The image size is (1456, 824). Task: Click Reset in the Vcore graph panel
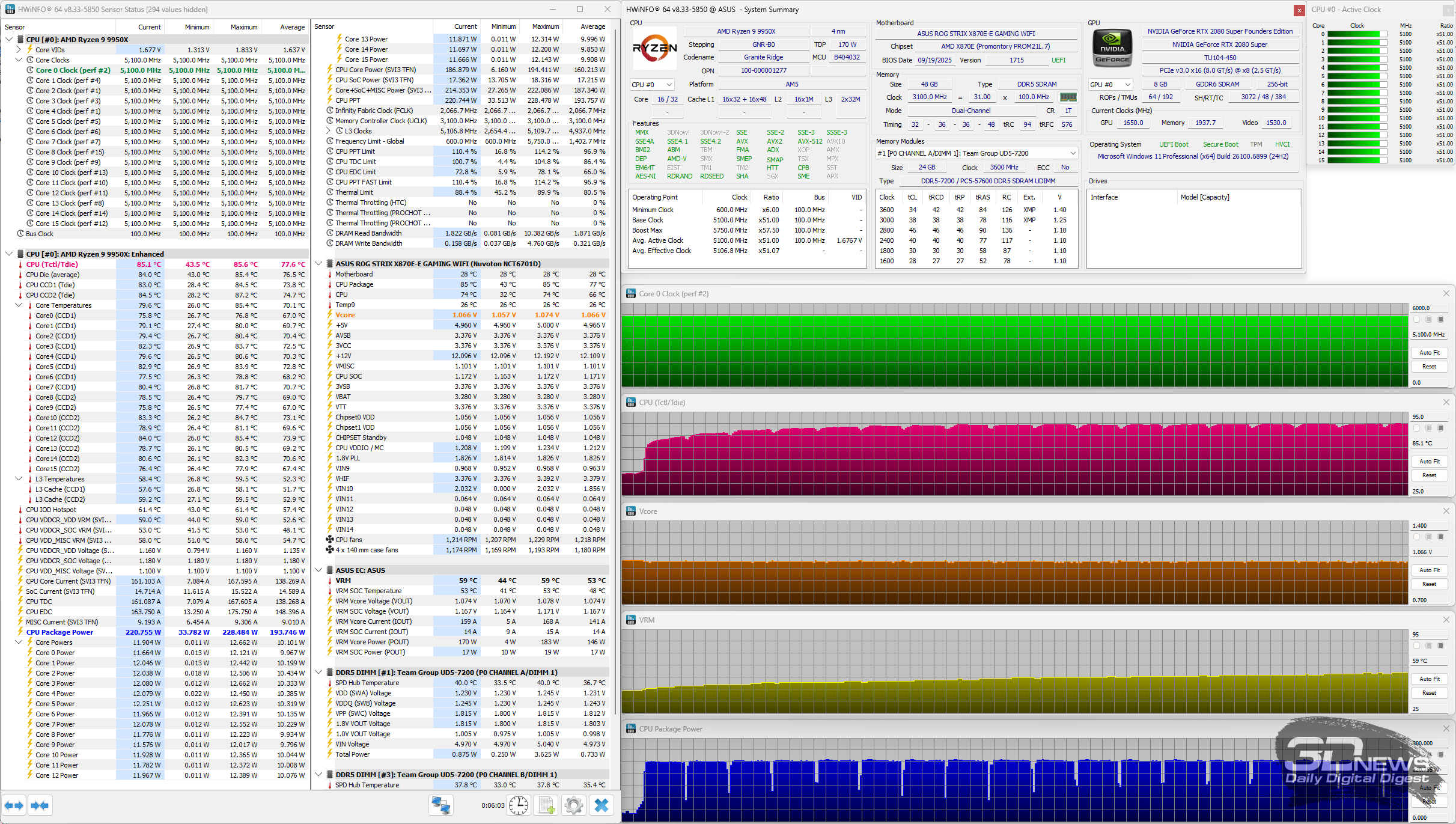(1430, 584)
